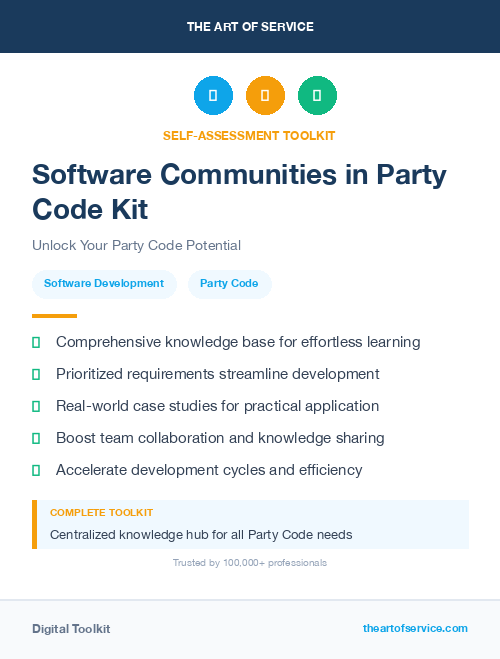
Task: Click Real-world case studies for practical application
Action: pyautogui.click(x=218, y=406)
